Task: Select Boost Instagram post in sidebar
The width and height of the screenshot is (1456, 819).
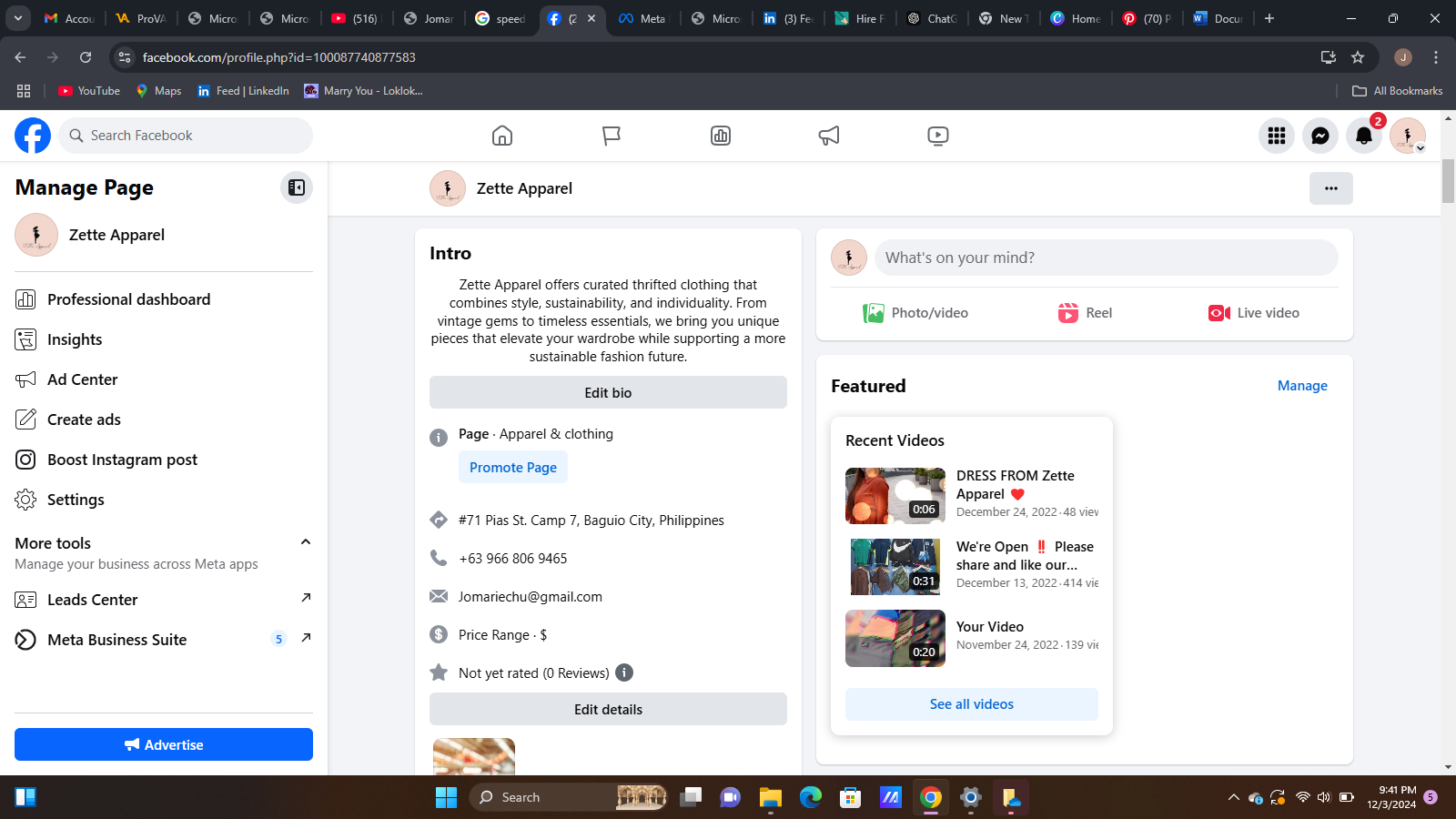Action: 164,460
